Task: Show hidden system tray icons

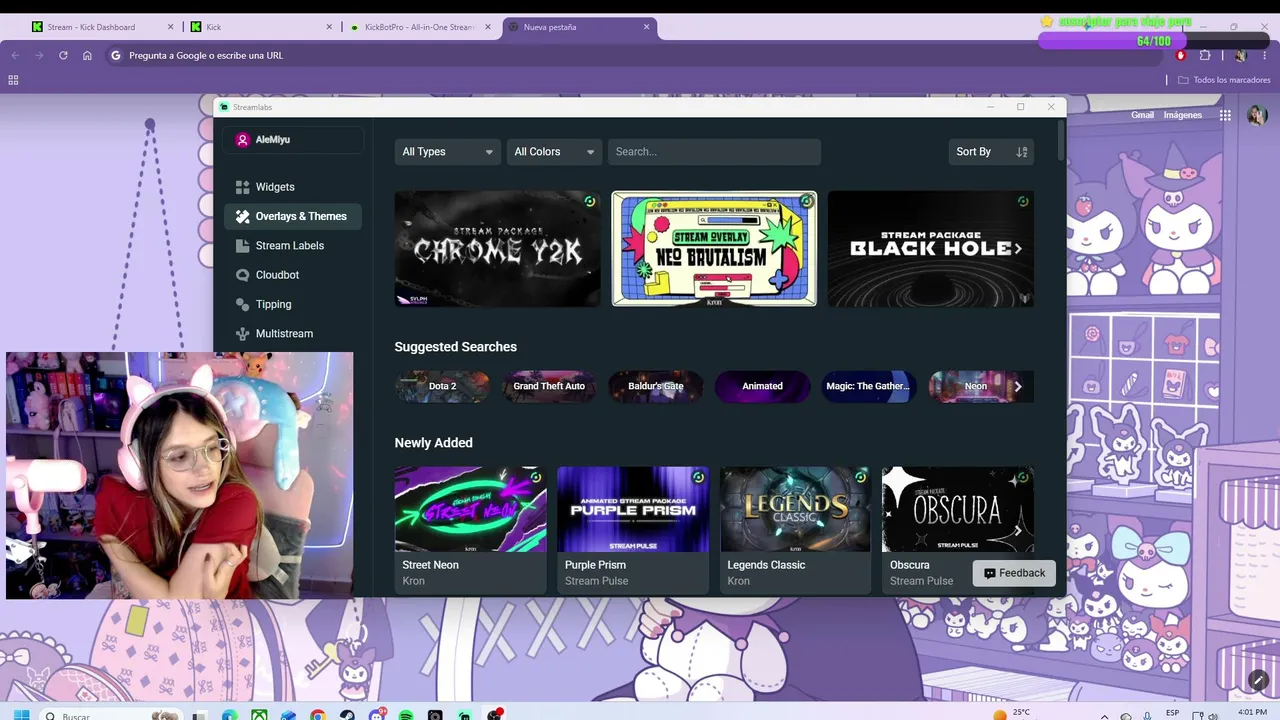Action: click(1106, 716)
